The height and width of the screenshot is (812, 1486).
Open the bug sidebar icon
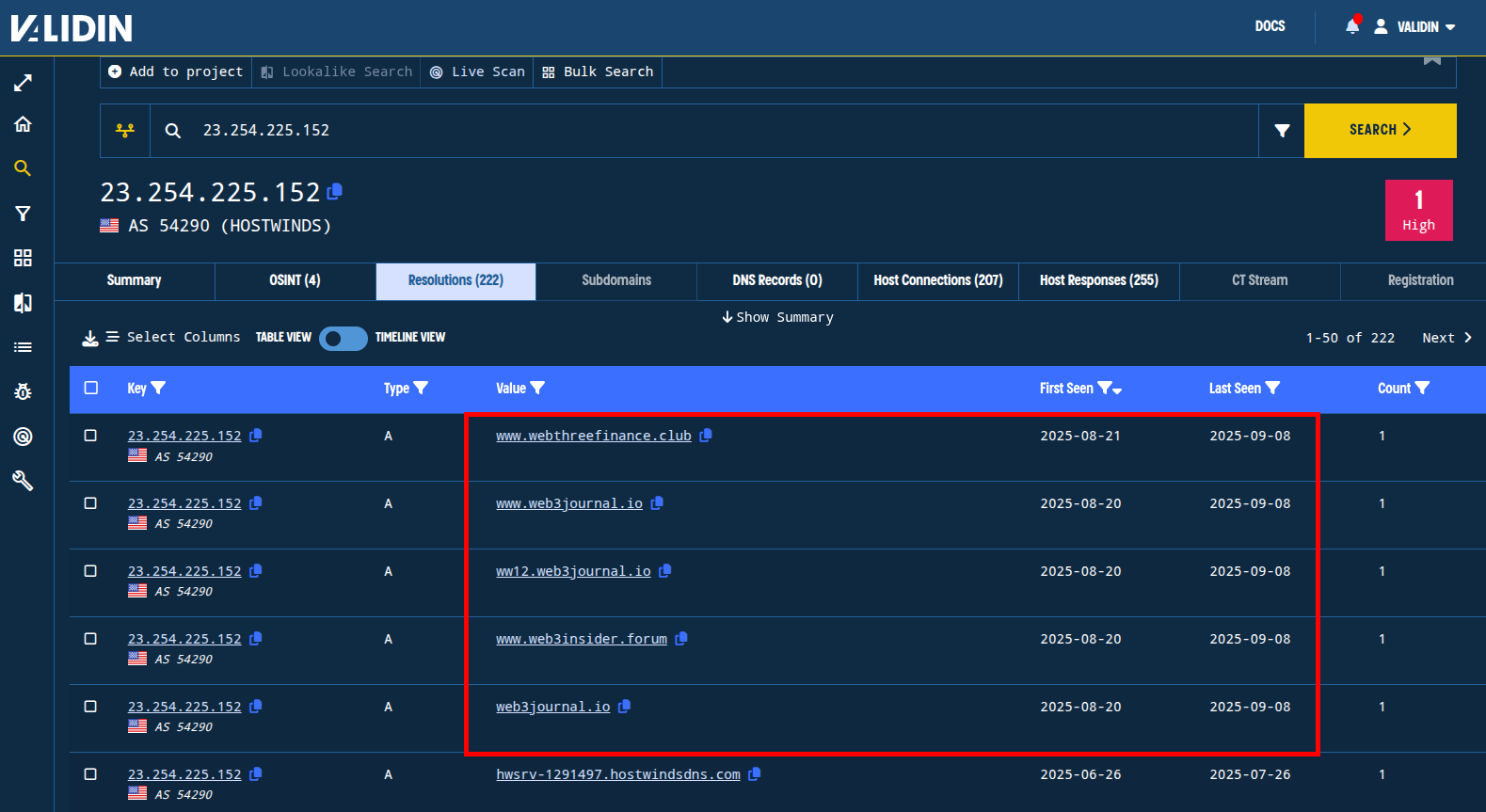point(23,391)
